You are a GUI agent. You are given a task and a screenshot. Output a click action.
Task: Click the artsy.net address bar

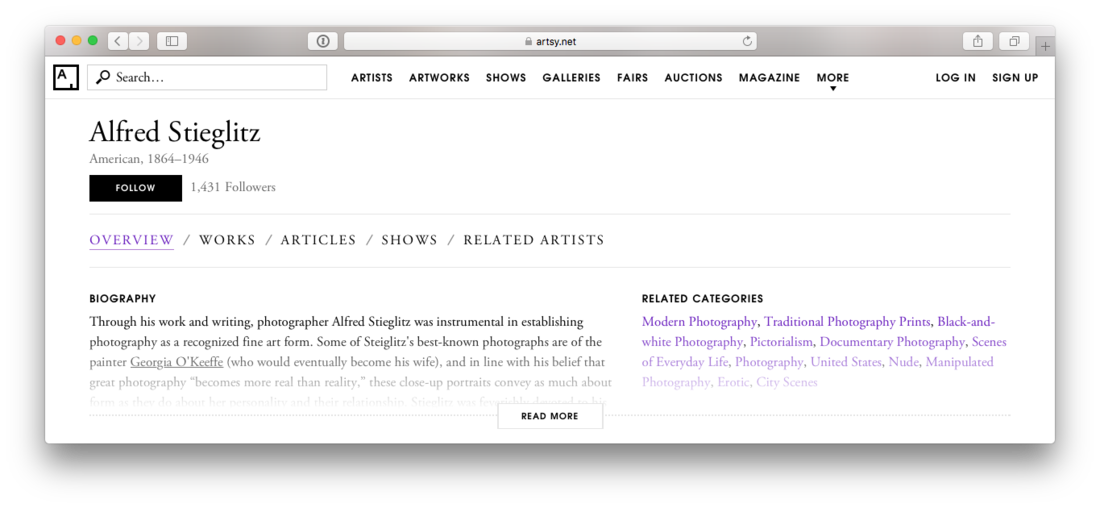pyautogui.click(x=550, y=41)
